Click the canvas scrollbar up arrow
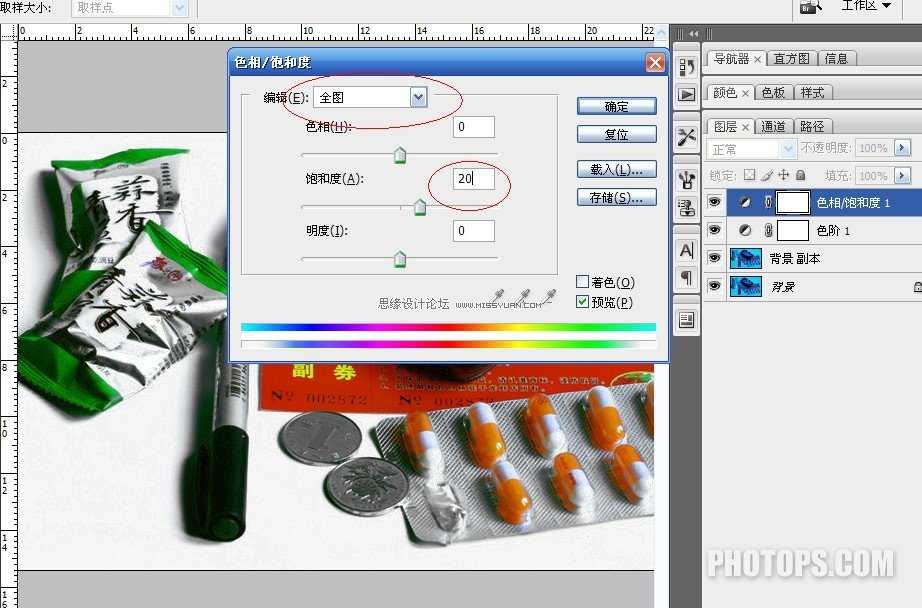 point(662,32)
